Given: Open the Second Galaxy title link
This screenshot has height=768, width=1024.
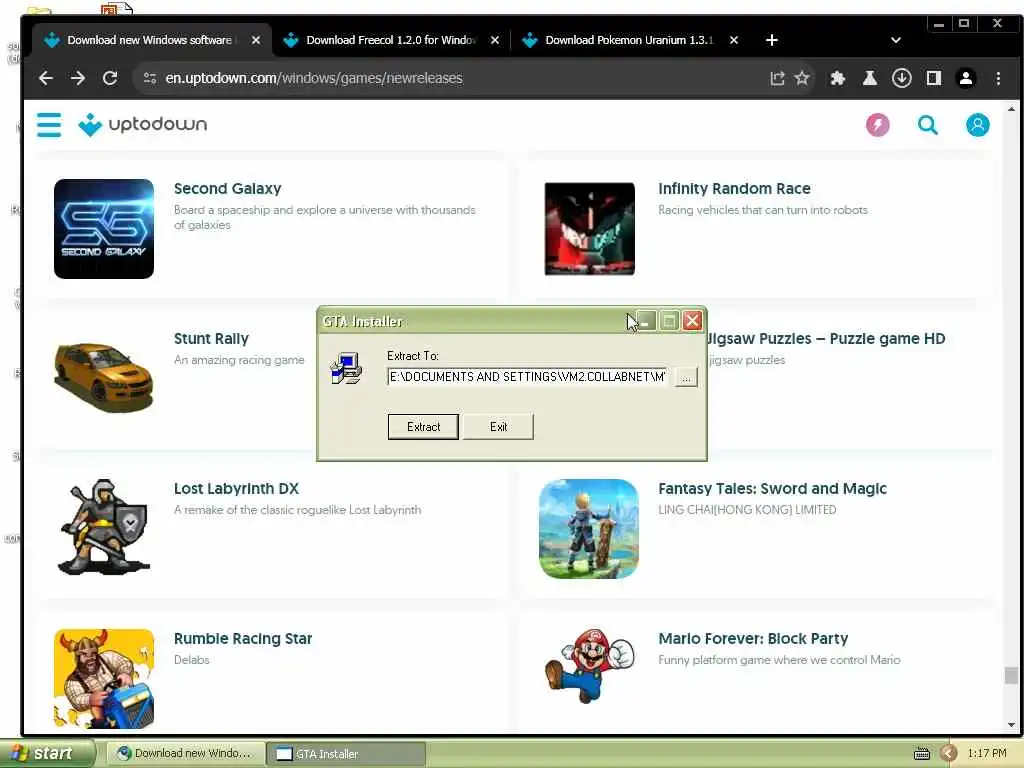Looking at the screenshot, I should 227,189.
